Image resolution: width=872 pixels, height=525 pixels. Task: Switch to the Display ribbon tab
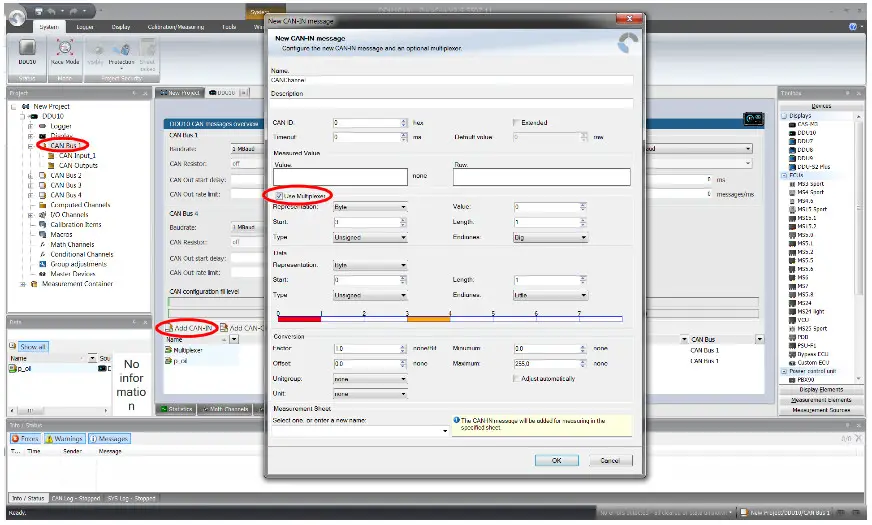click(x=121, y=27)
